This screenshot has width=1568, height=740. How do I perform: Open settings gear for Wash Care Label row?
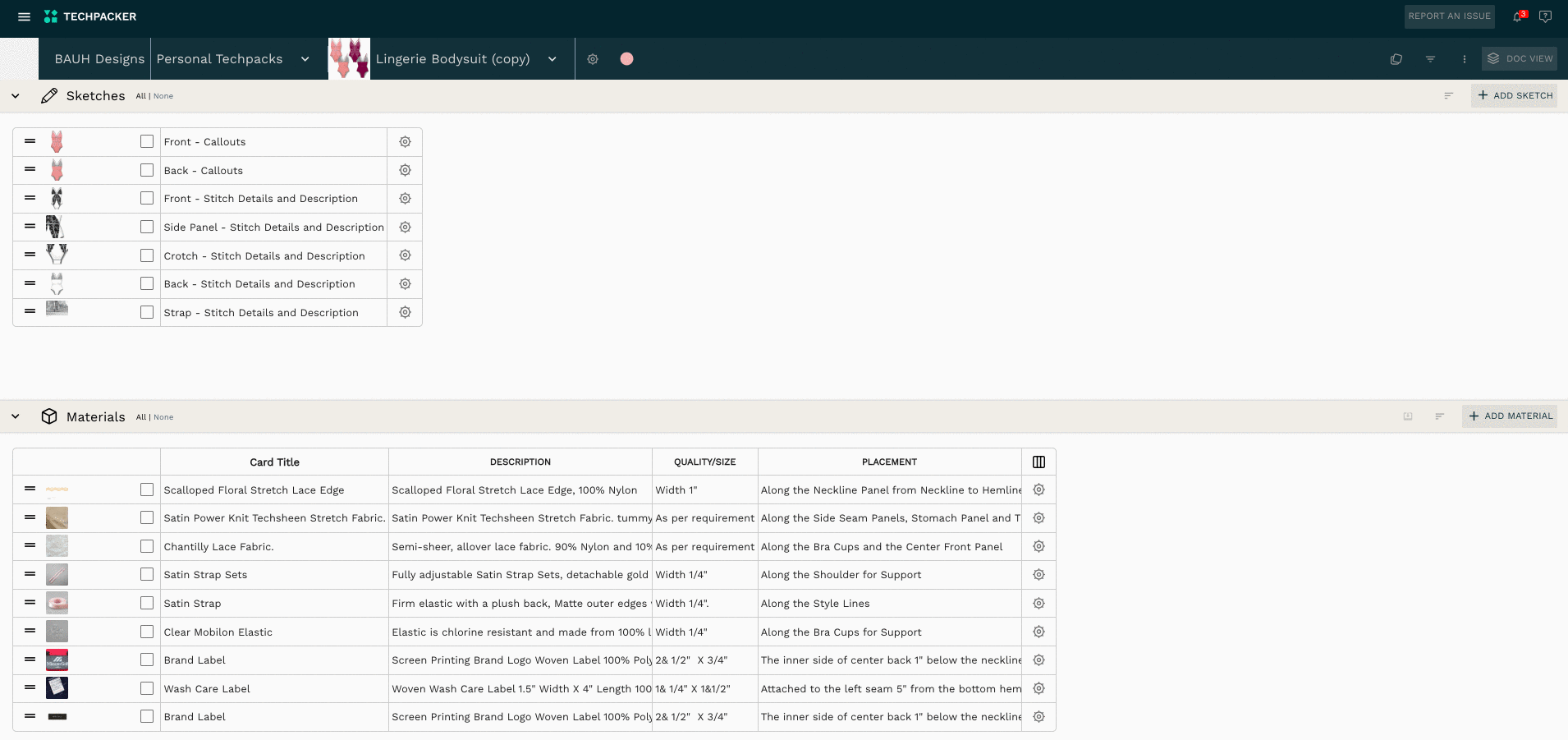1038,688
